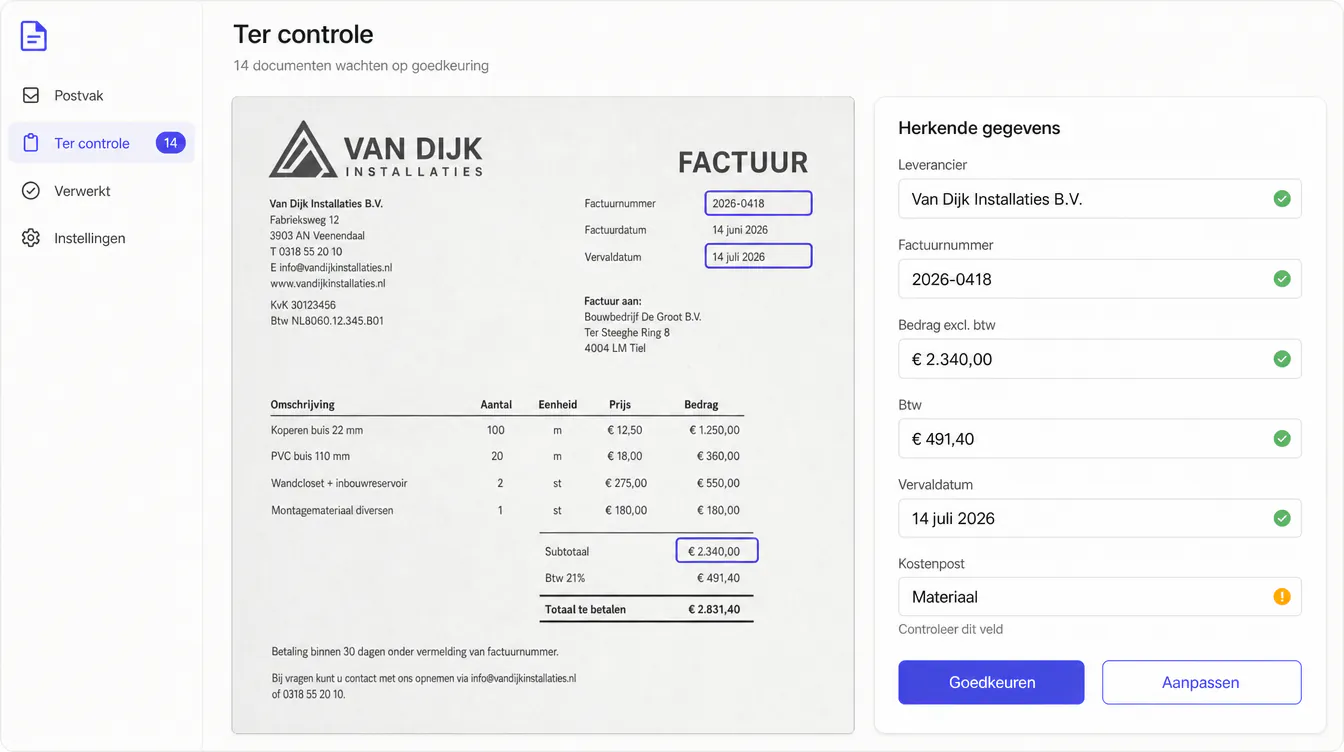Click the Ter controle clipboard icon

coord(31,143)
